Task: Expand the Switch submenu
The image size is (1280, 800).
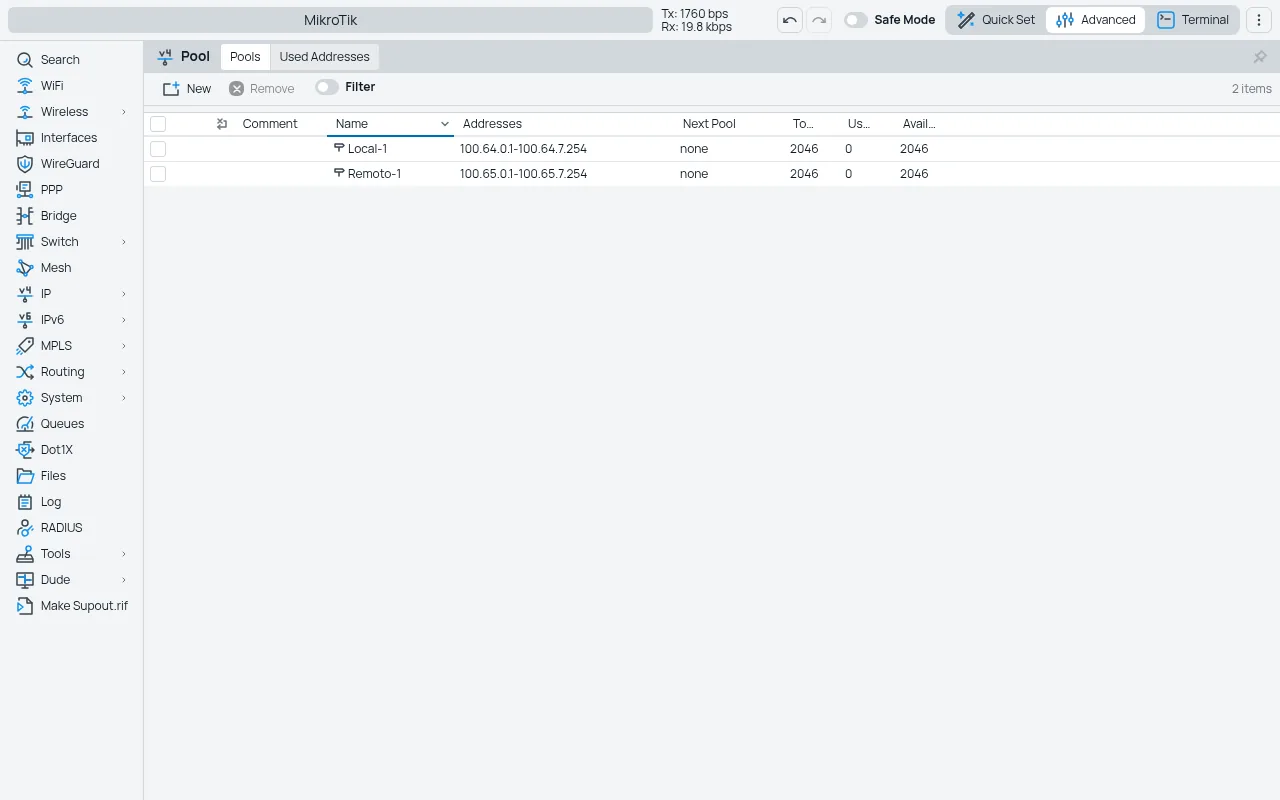Action: pos(124,242)
